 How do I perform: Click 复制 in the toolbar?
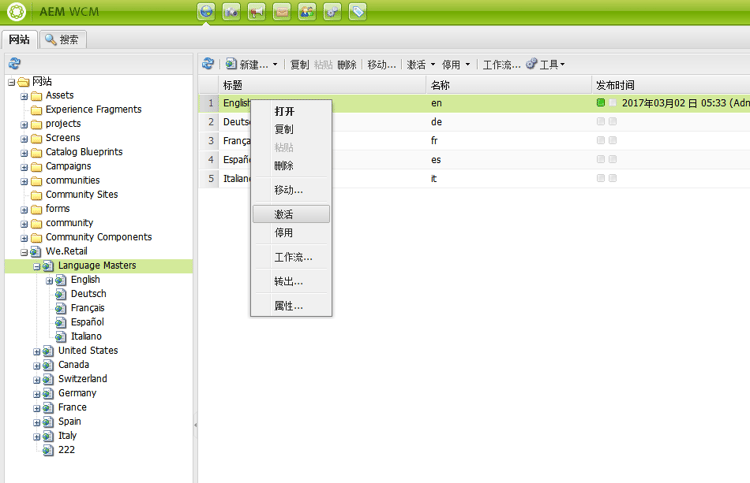299,65
